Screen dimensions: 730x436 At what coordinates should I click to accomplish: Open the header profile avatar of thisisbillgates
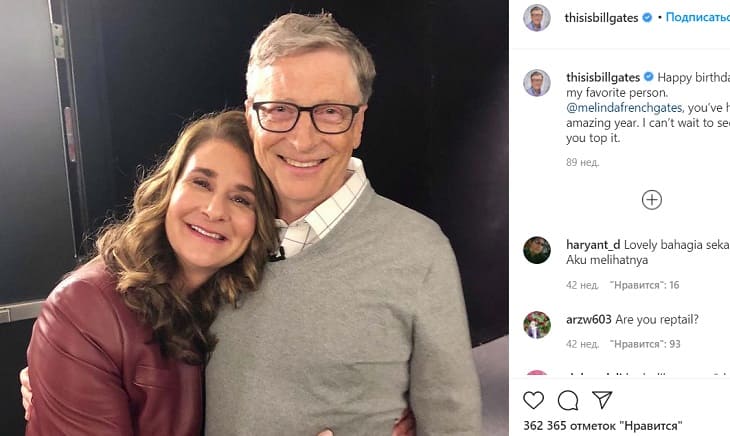(x=537, y=18)
